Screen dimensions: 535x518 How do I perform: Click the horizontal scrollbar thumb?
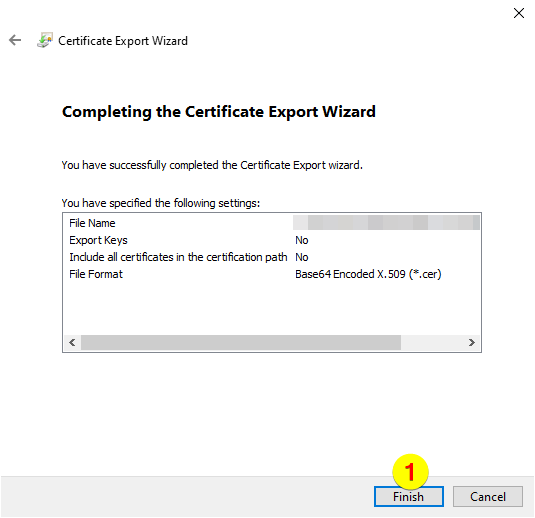pyautogui.click(x=241, y=342)
